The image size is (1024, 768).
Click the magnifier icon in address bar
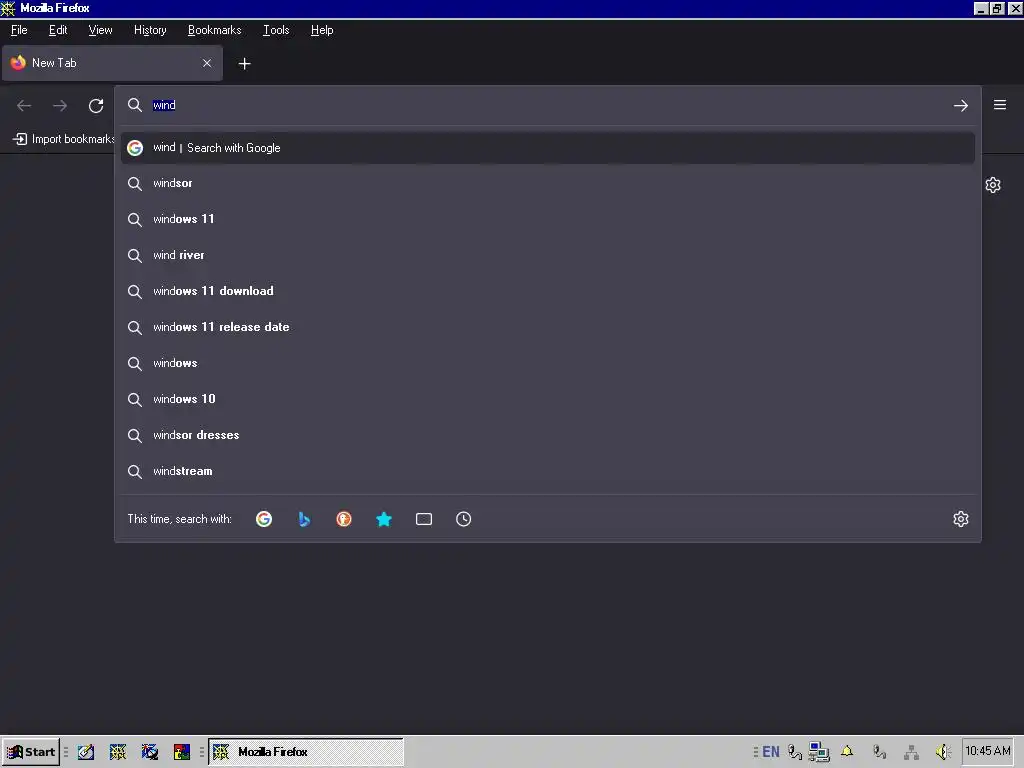click(135, 105)
